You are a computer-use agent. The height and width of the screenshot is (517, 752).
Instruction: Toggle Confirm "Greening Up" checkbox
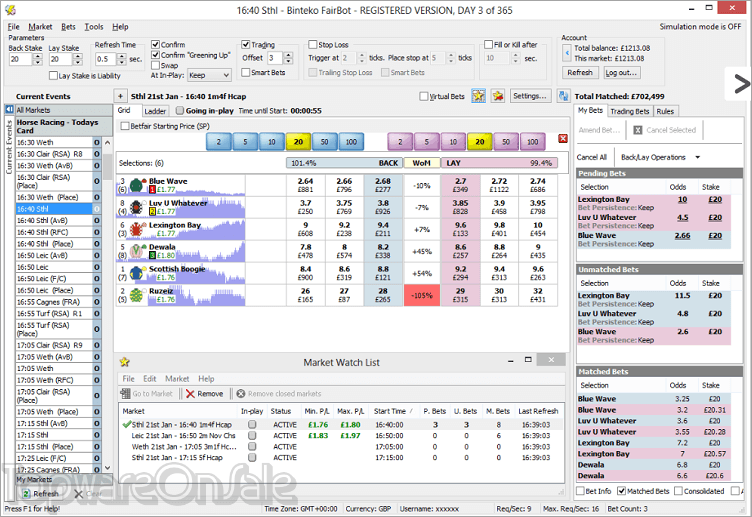[155, 55]
